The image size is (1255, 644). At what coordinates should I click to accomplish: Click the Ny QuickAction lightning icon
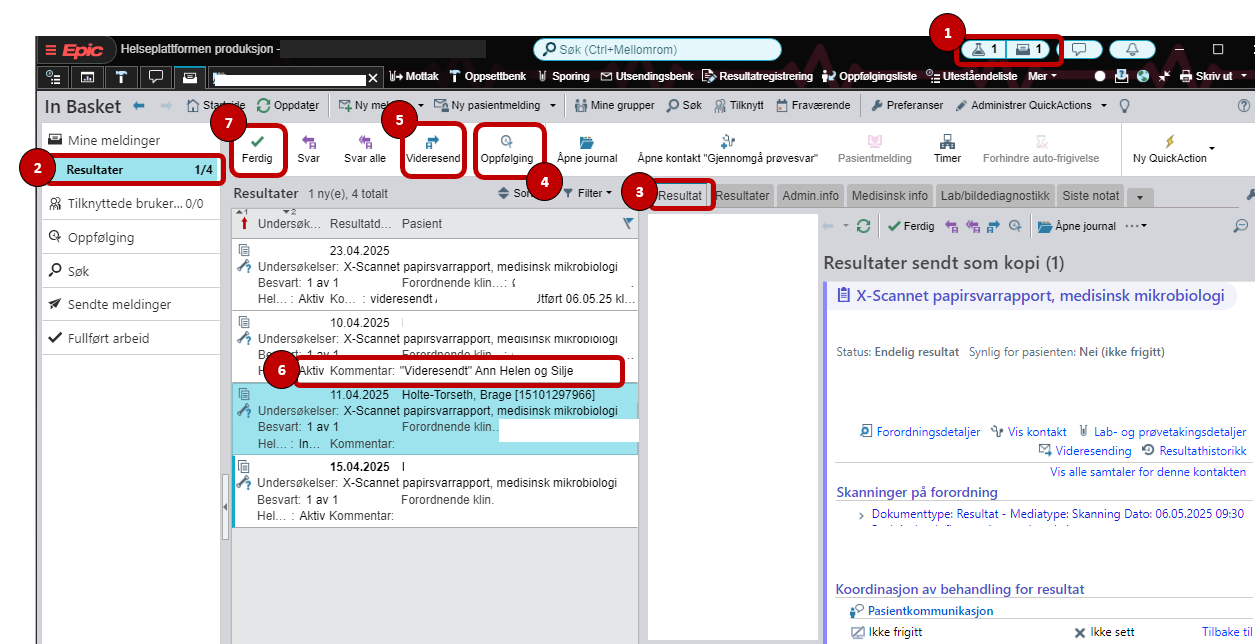point(1169,143)
